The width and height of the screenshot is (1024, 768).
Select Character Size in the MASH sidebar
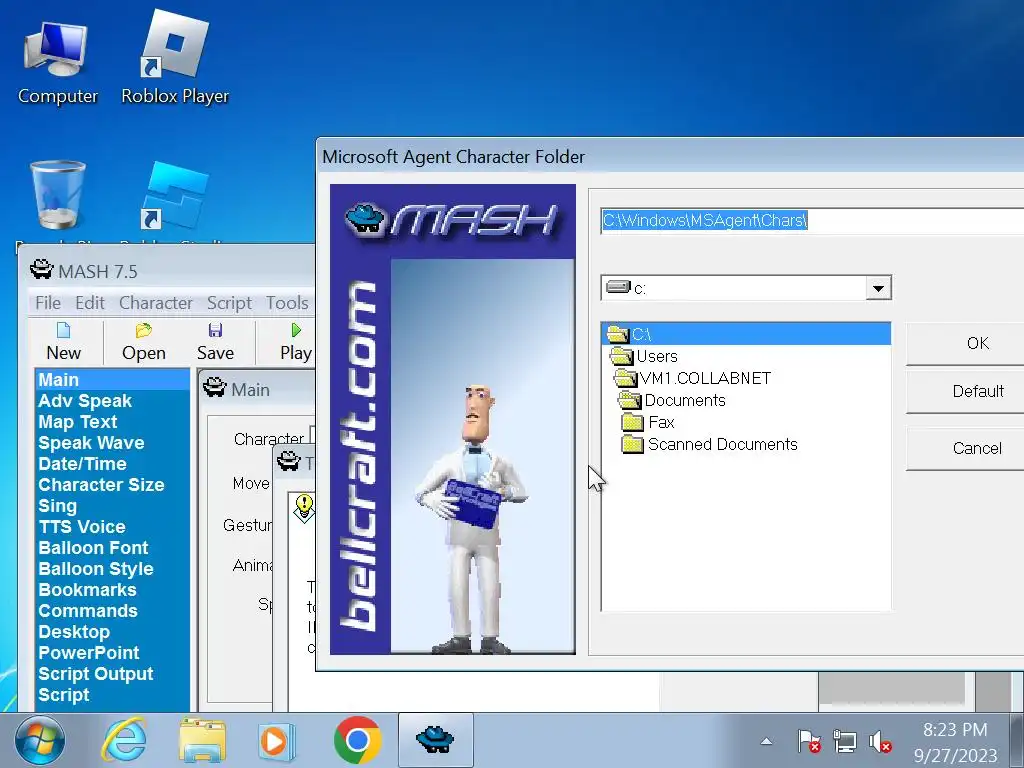[112, 484]
